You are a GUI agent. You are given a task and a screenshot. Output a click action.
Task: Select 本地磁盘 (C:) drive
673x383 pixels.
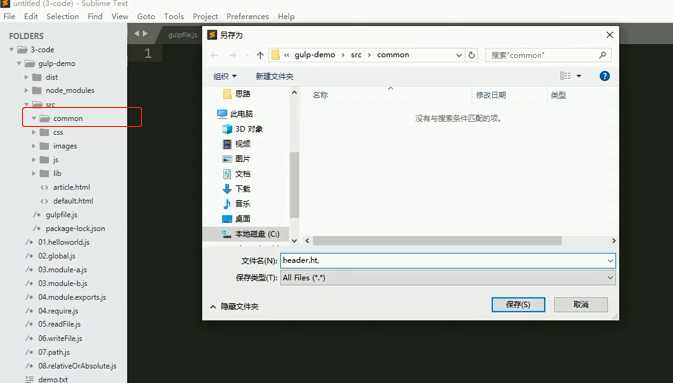[x=251, y=234]
